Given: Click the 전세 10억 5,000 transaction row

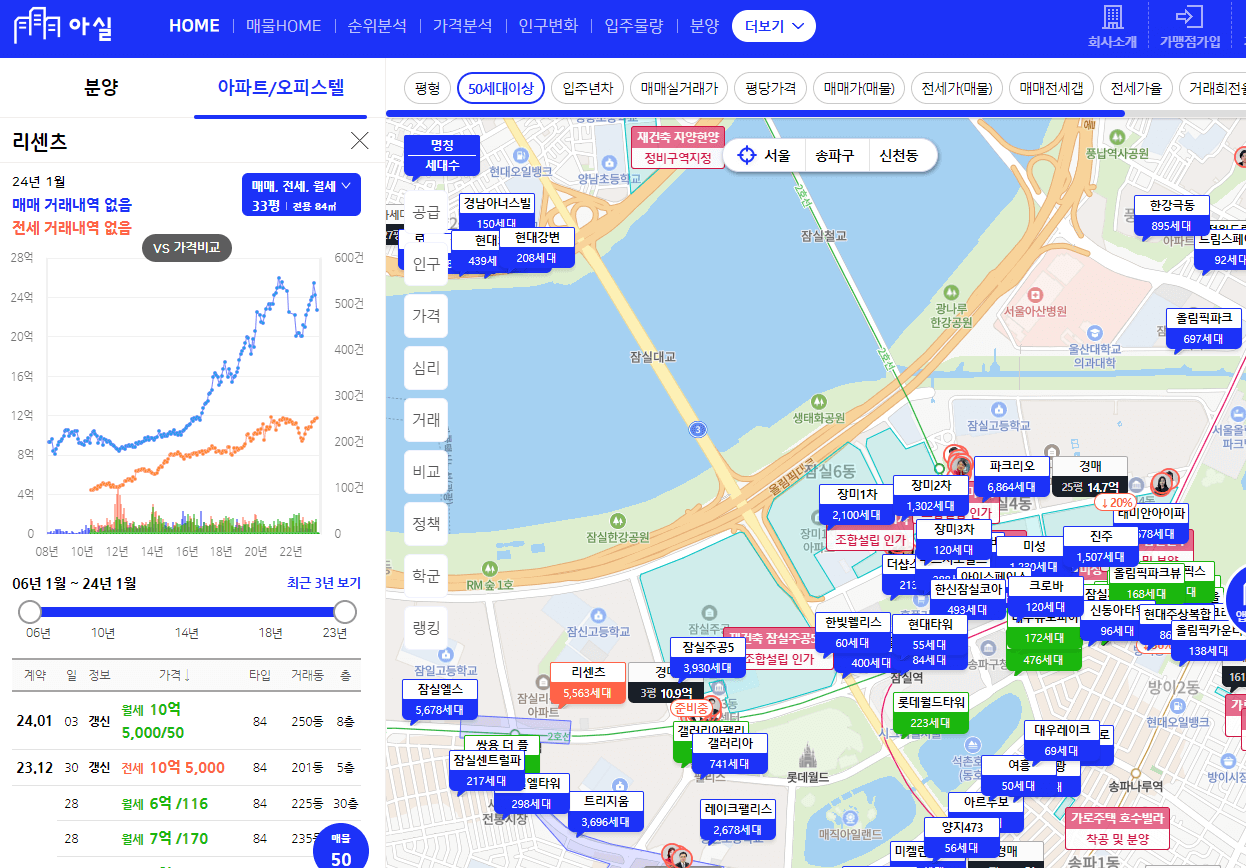Looking at the screenshot, I should pos(186,768).
